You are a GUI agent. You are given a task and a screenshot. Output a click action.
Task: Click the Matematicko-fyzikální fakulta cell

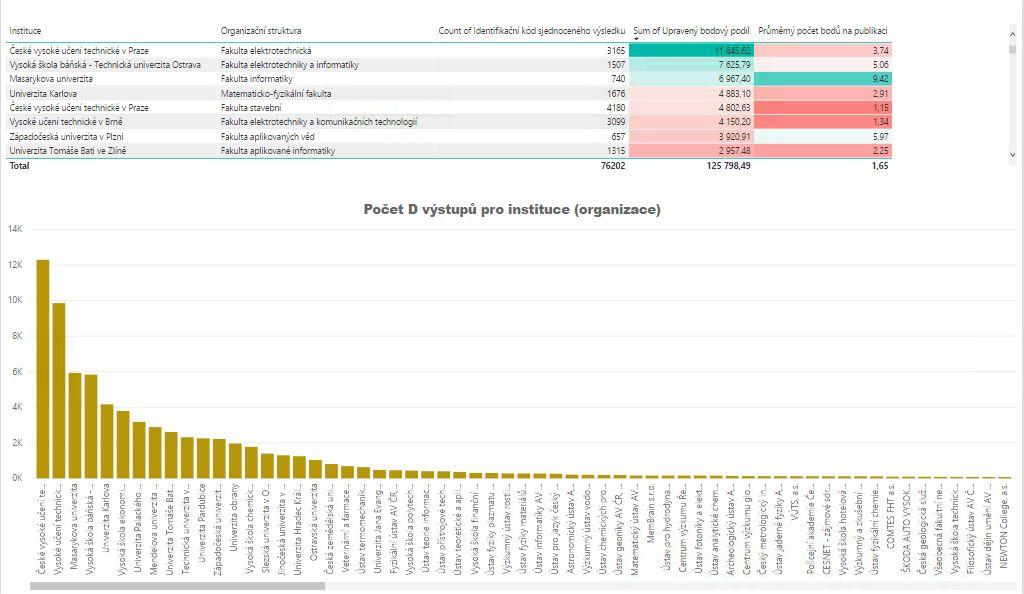[276, 93]
